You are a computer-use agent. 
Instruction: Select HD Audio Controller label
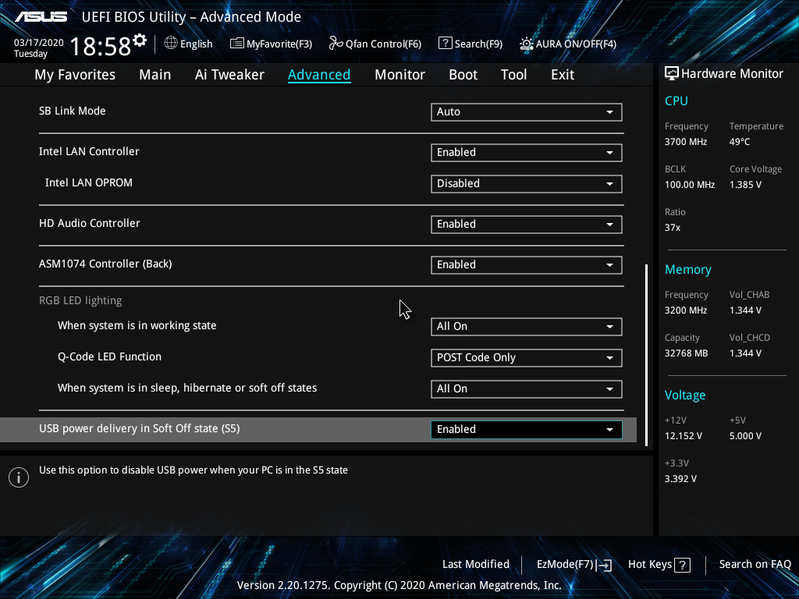(x=89, y=223)
